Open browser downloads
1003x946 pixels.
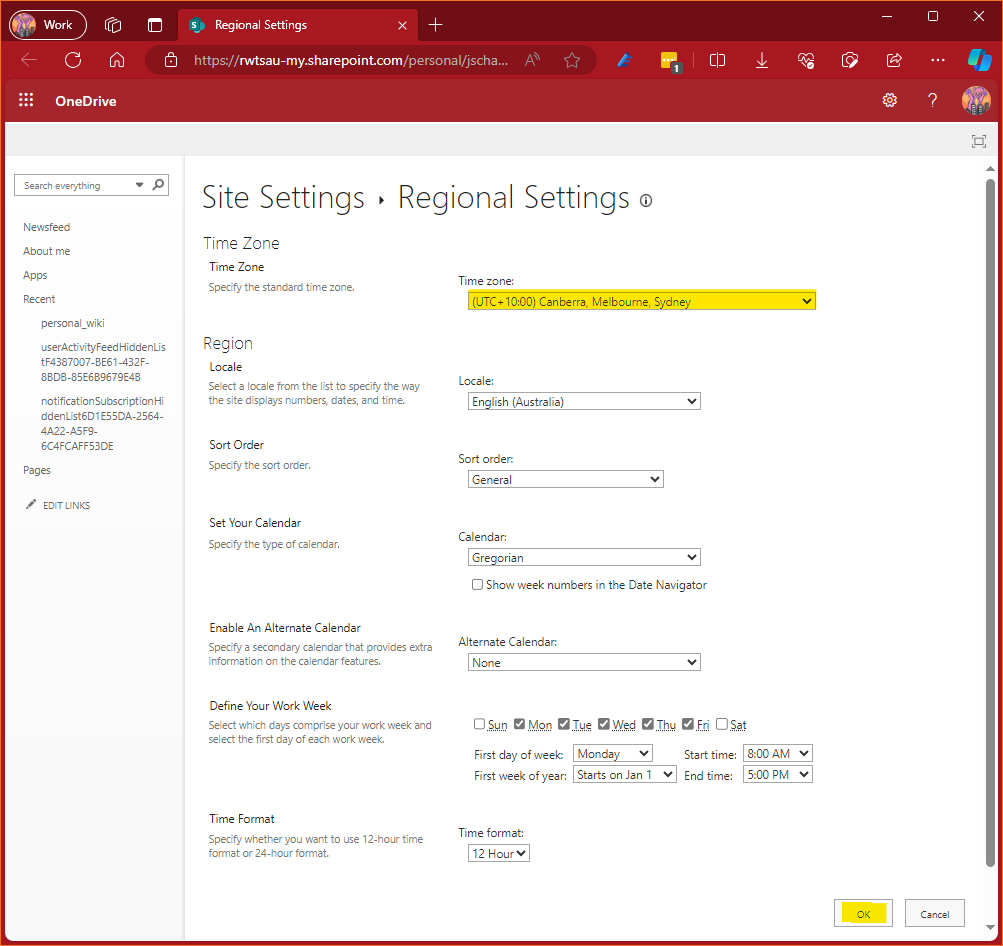pyautogui.click(x=762, y=60)
